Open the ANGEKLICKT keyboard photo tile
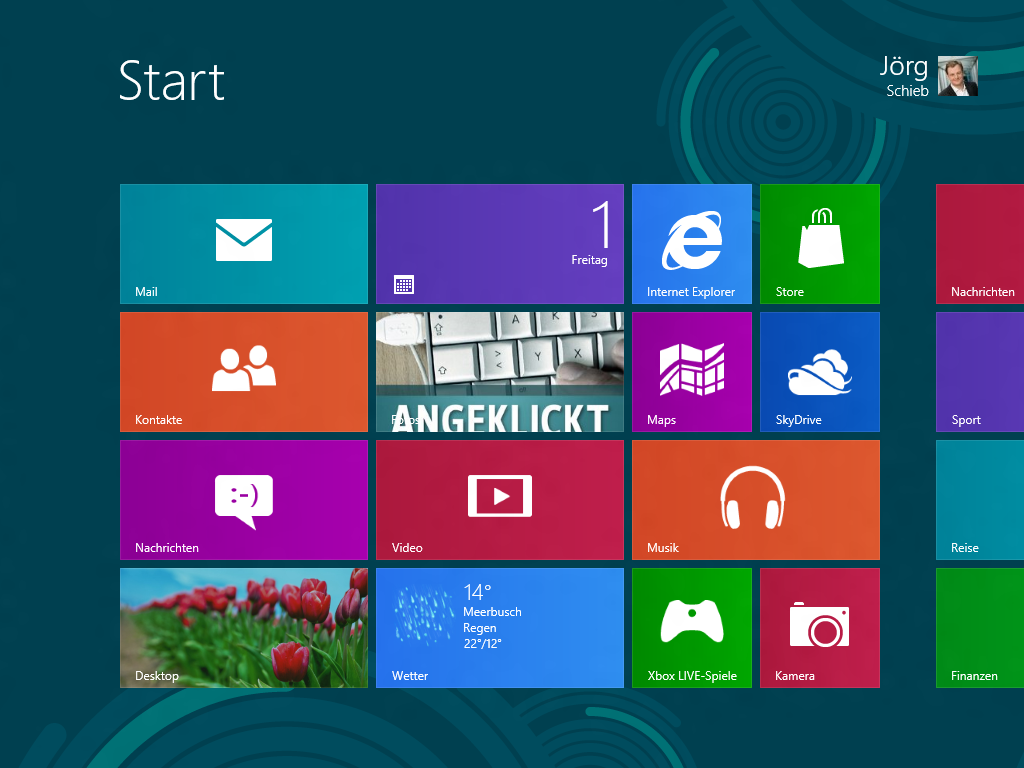 click(500, 372)
